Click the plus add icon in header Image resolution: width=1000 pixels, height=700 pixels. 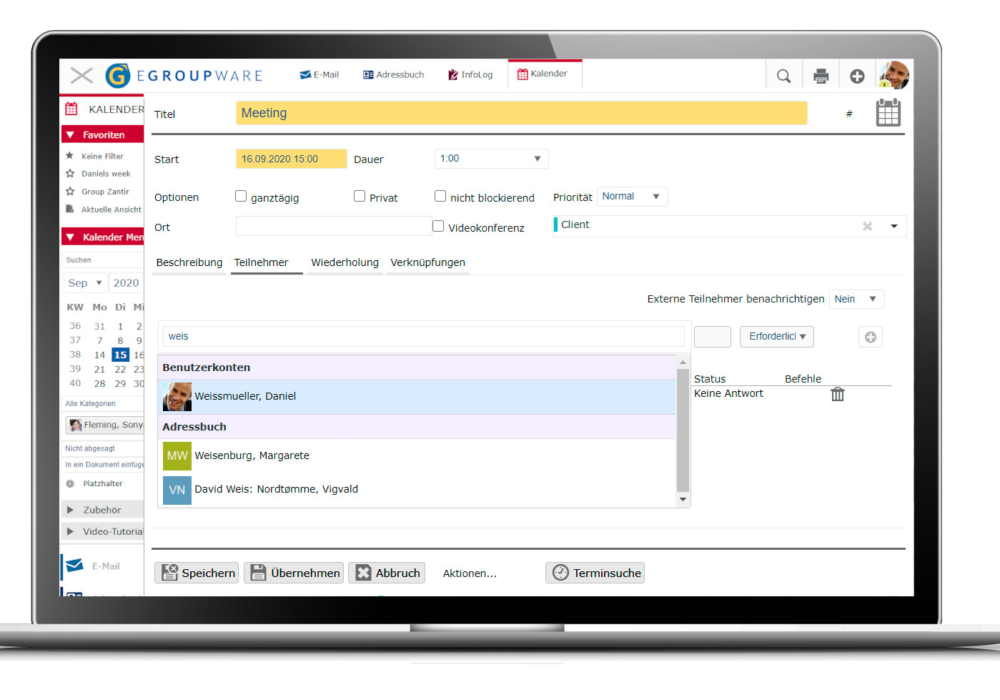[857, 76]
